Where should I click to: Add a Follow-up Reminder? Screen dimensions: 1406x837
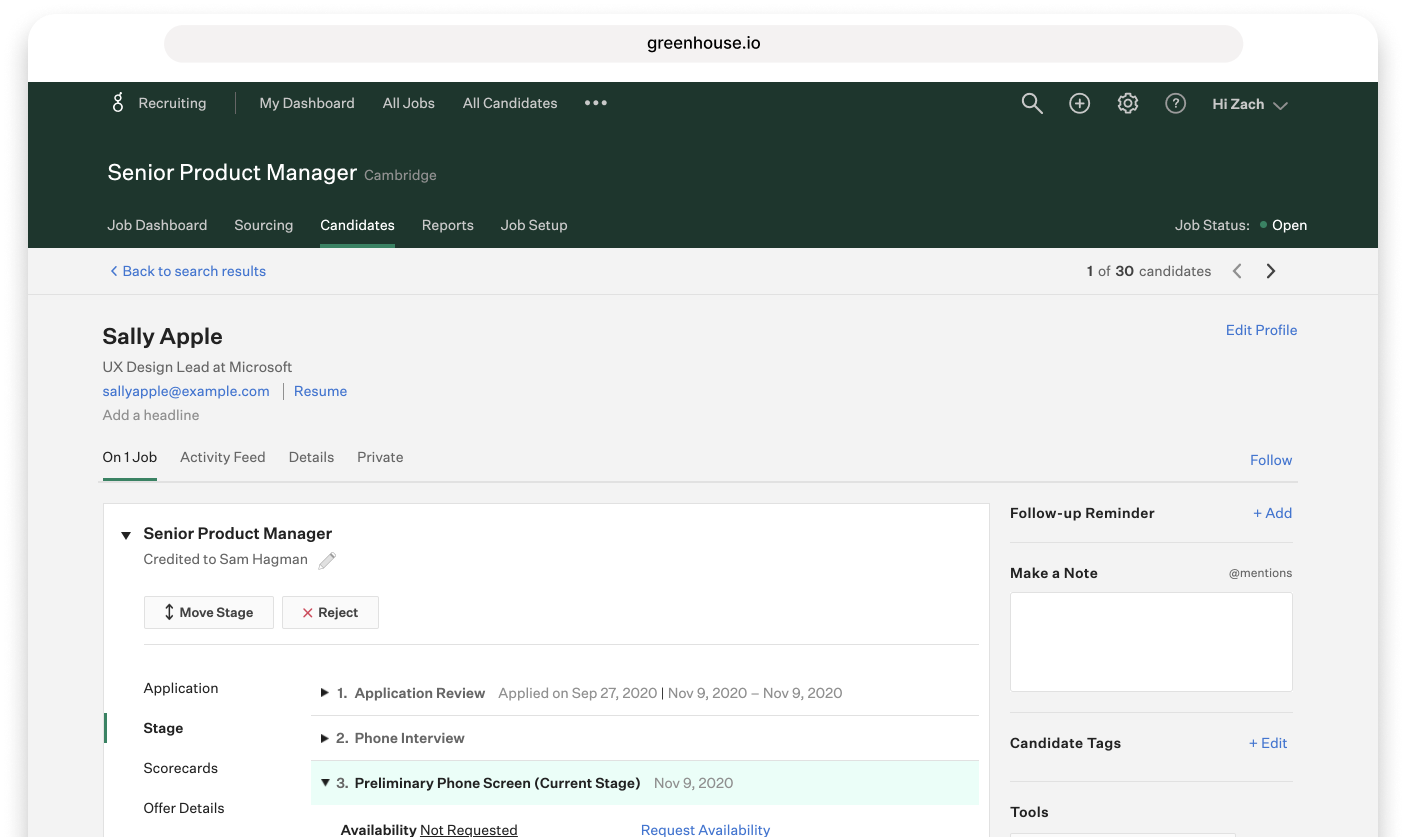pos(1272,513)
